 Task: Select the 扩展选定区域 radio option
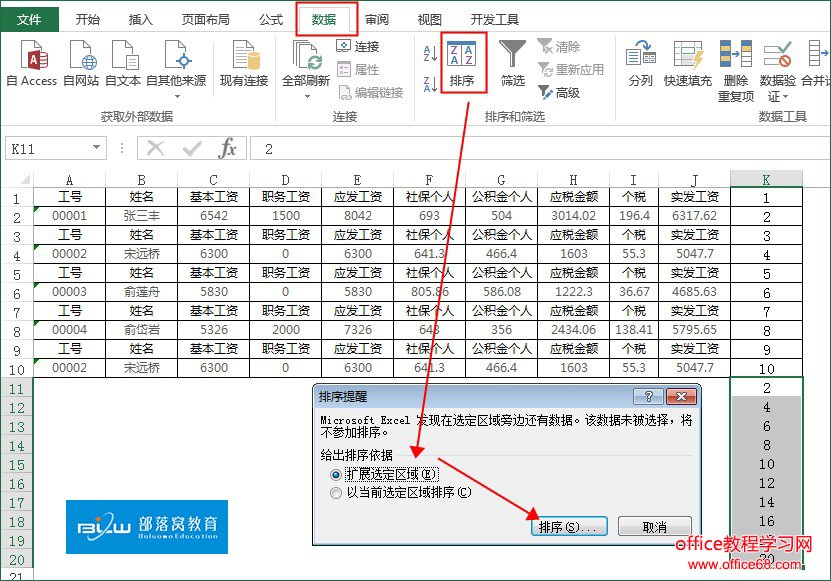[336, 474]
